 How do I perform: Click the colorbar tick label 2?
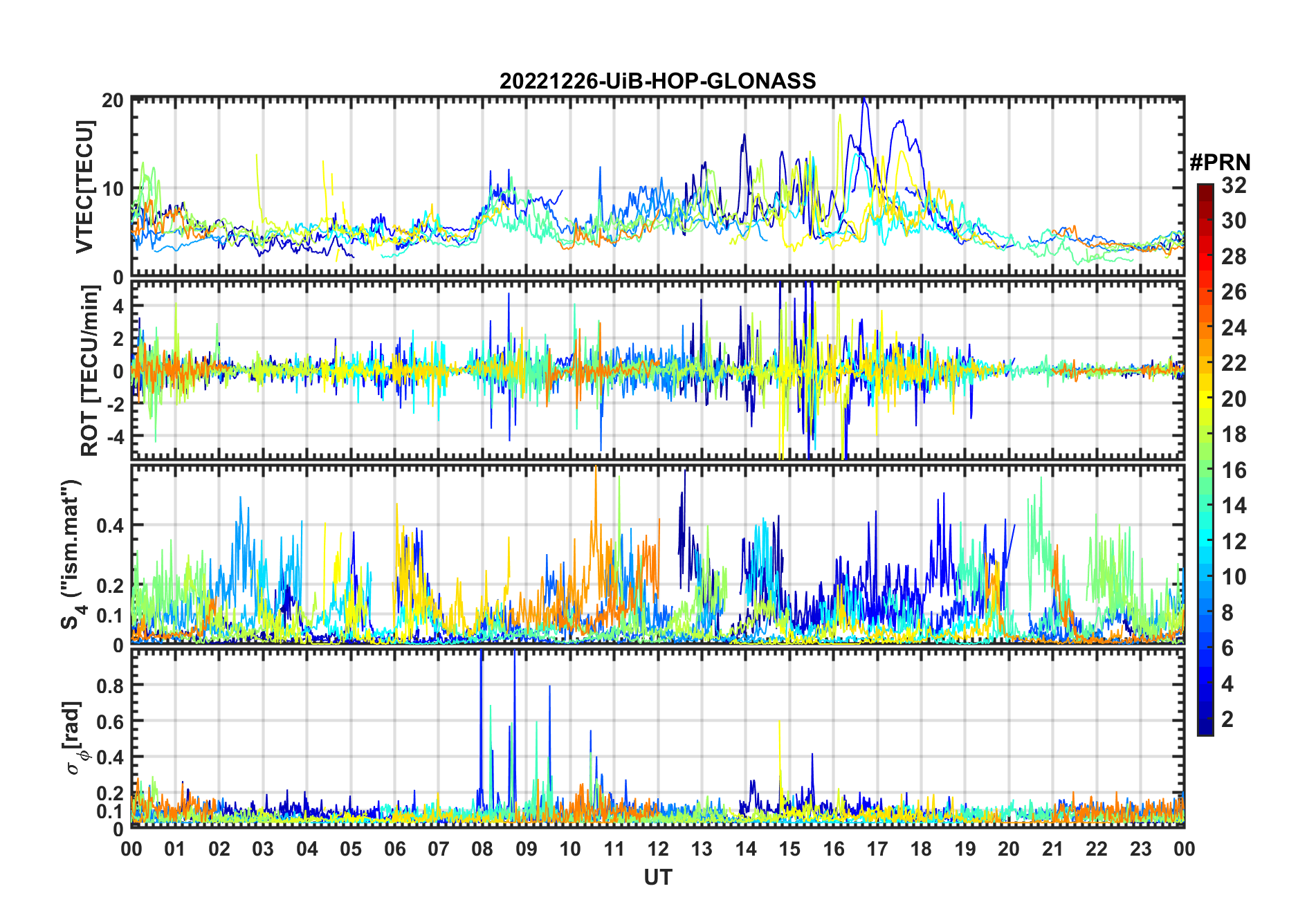(x=1227, y=719)
